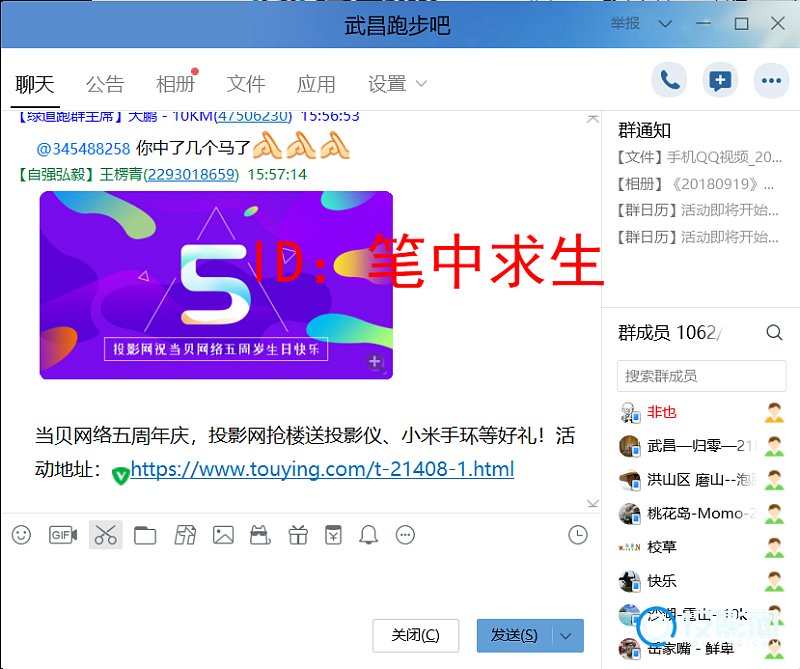
Task: Click the 关闭(C) button
Action: [415, 636]
